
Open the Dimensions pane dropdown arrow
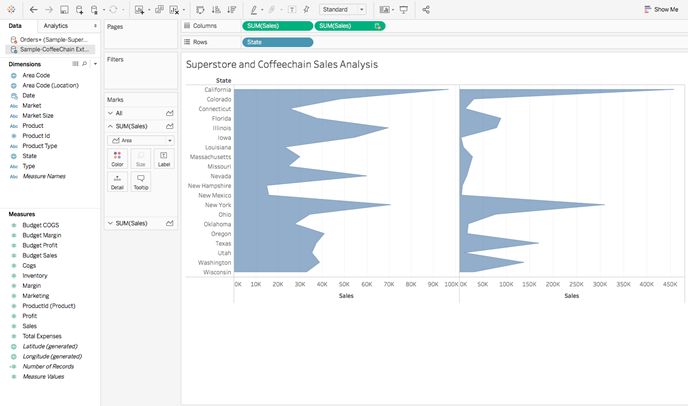(x=95, y=64)
